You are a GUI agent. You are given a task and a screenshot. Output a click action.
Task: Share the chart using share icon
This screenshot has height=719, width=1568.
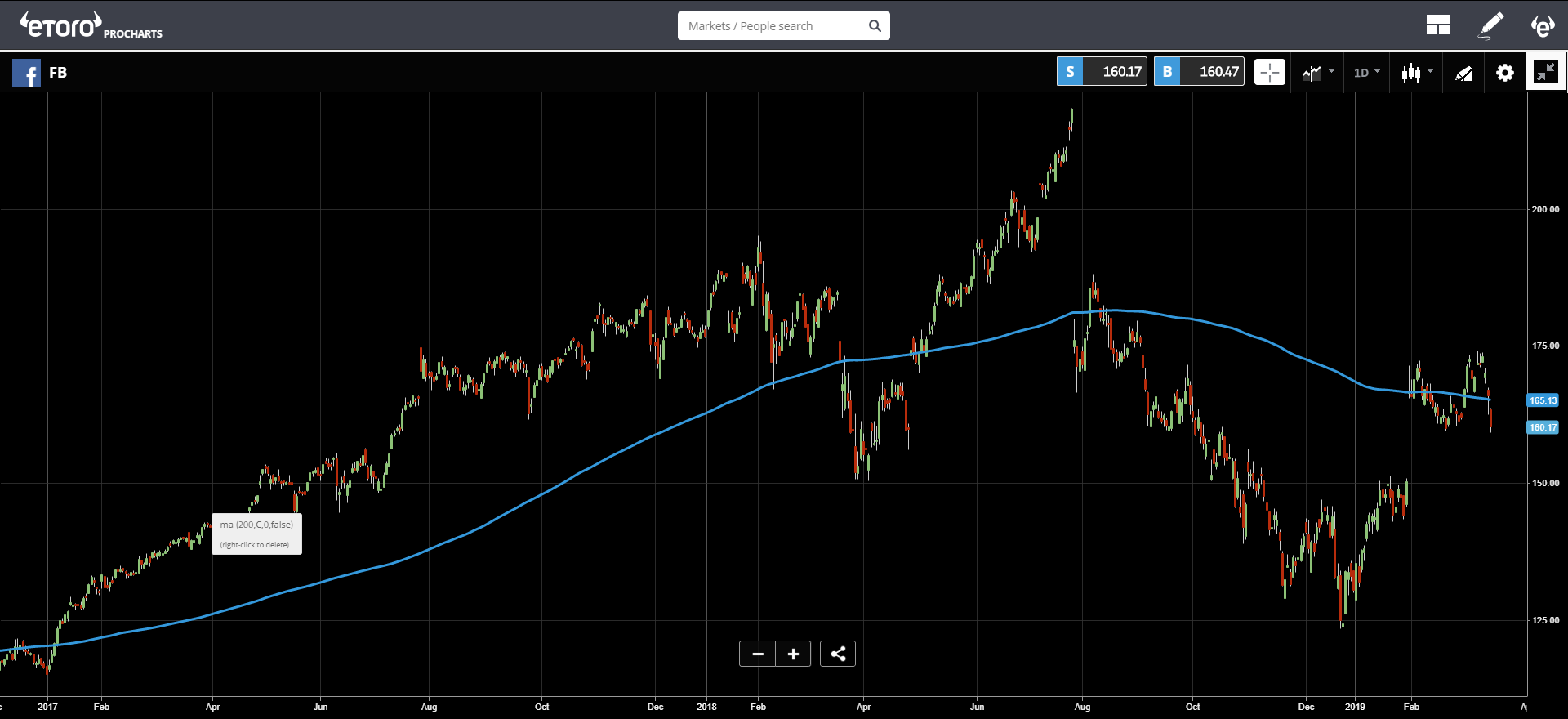838,654
